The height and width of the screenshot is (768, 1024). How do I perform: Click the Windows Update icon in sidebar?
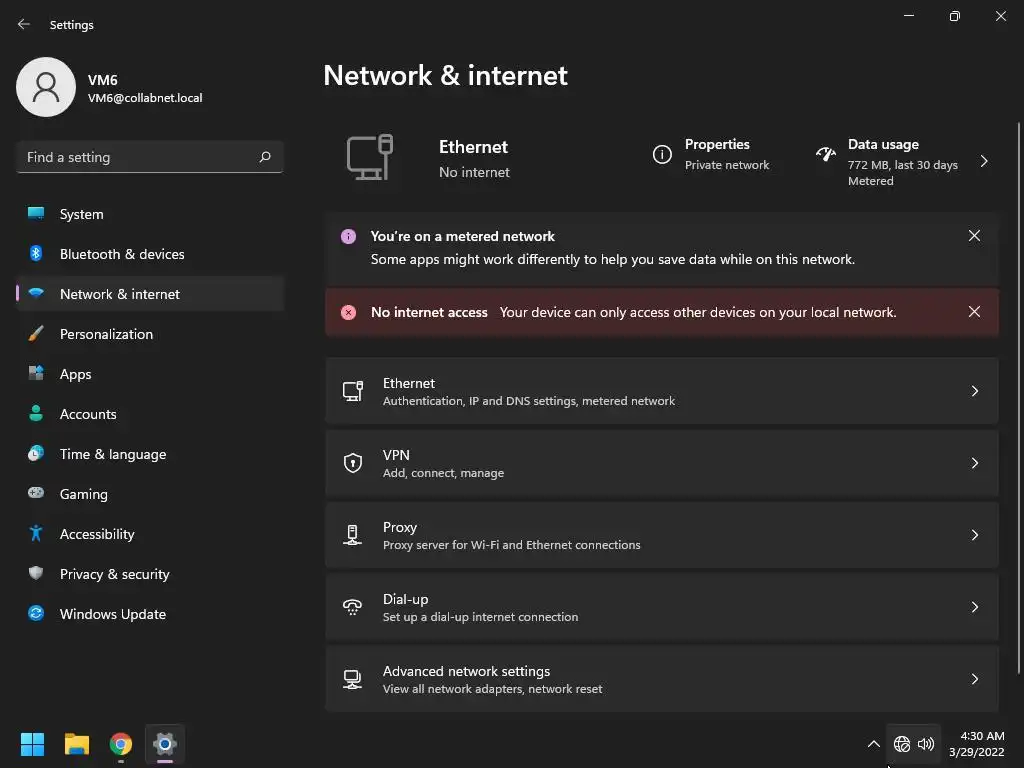(x=36, y=614)
